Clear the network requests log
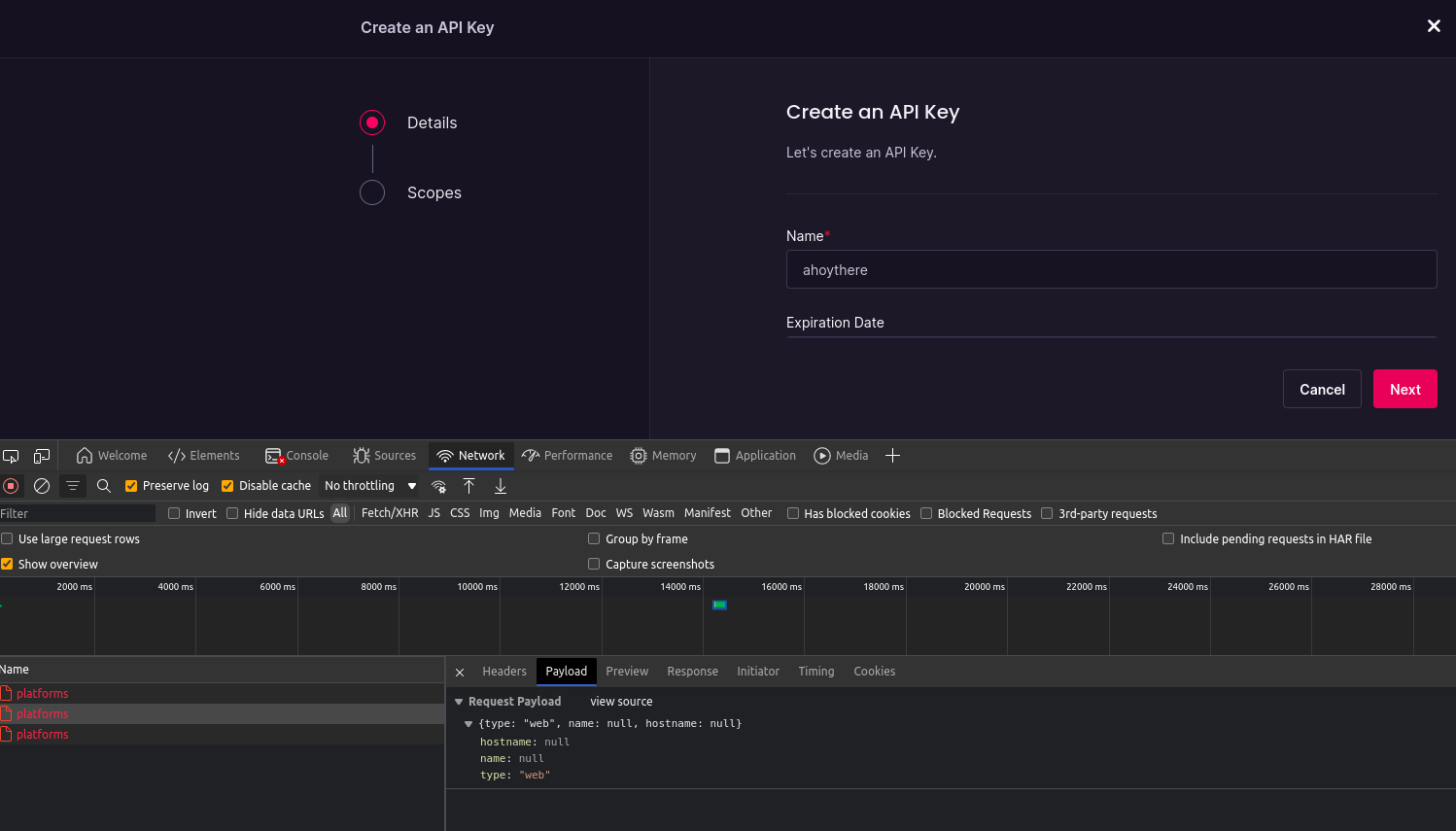This screenshot has height=831, width=1456. [41, 485]
